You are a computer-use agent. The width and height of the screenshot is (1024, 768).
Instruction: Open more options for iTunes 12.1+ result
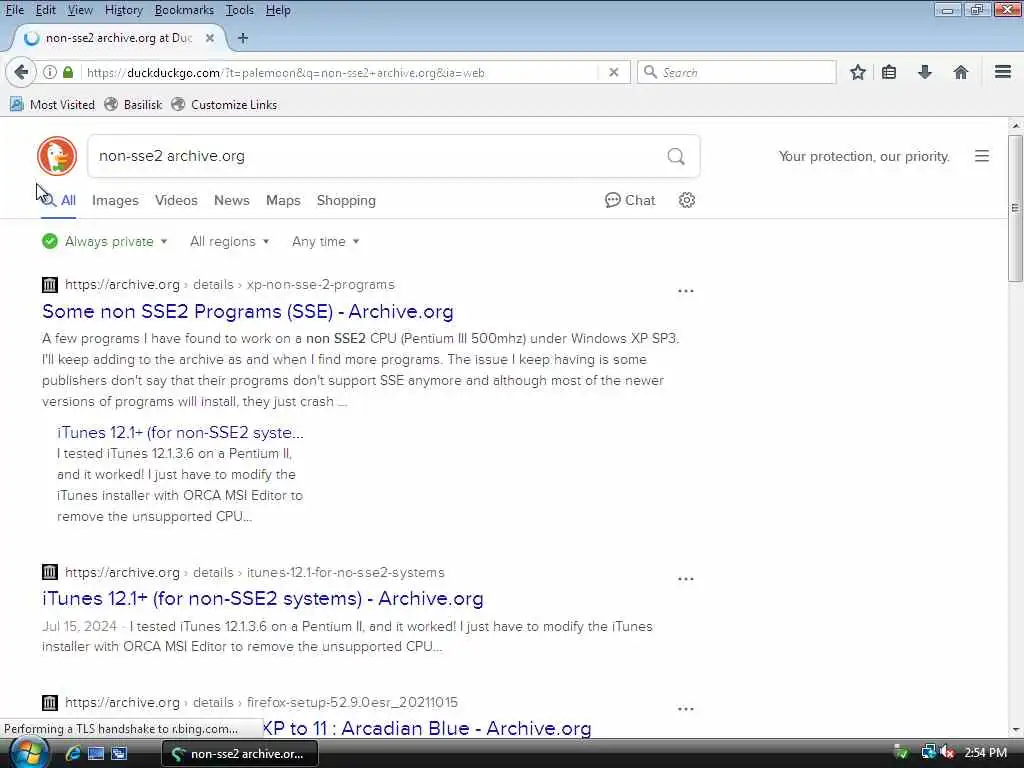click(x=686, y=579)
